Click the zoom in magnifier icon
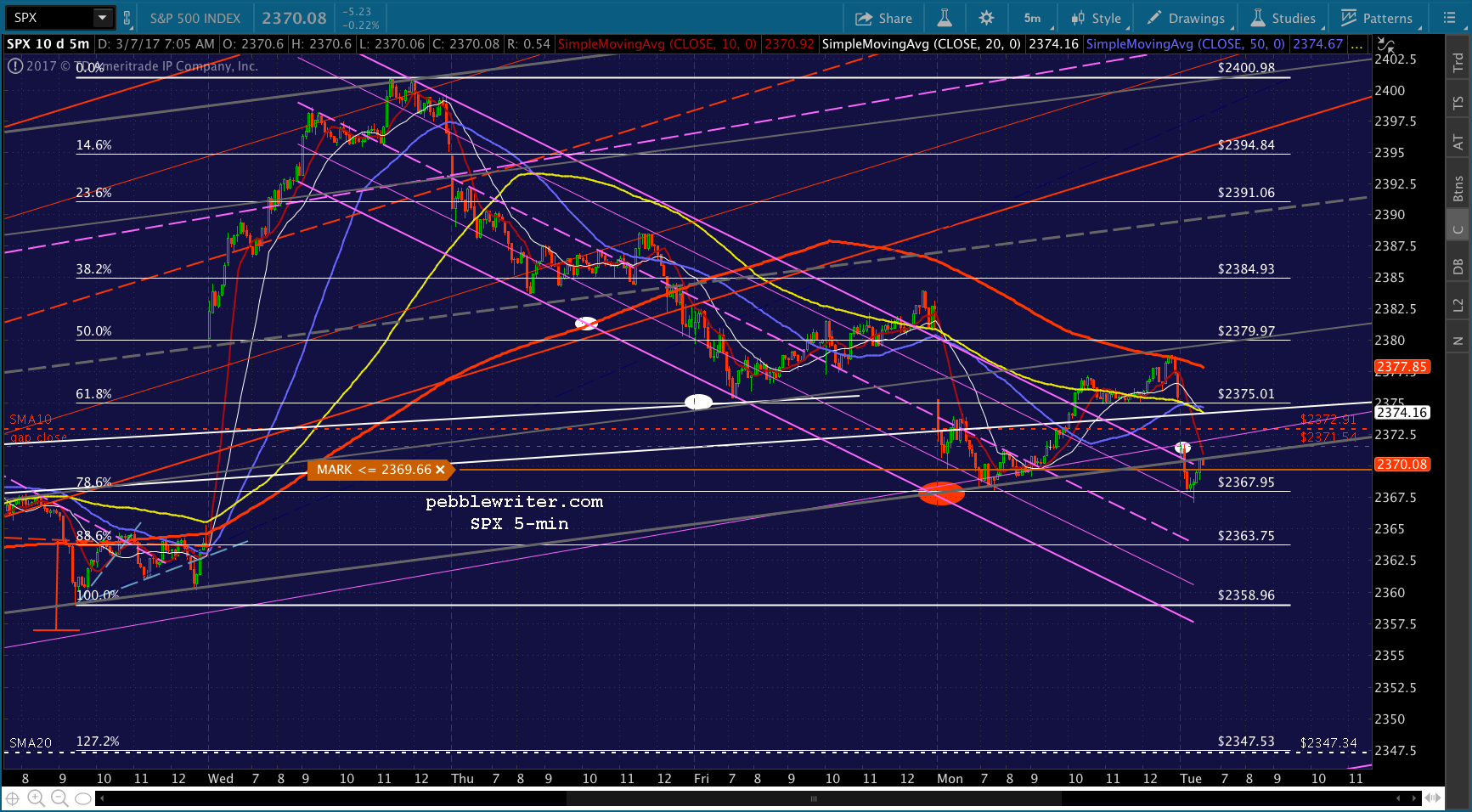The height and width of the screenshot is (812, 1472). pyautogui.click(x=36, y=798)
